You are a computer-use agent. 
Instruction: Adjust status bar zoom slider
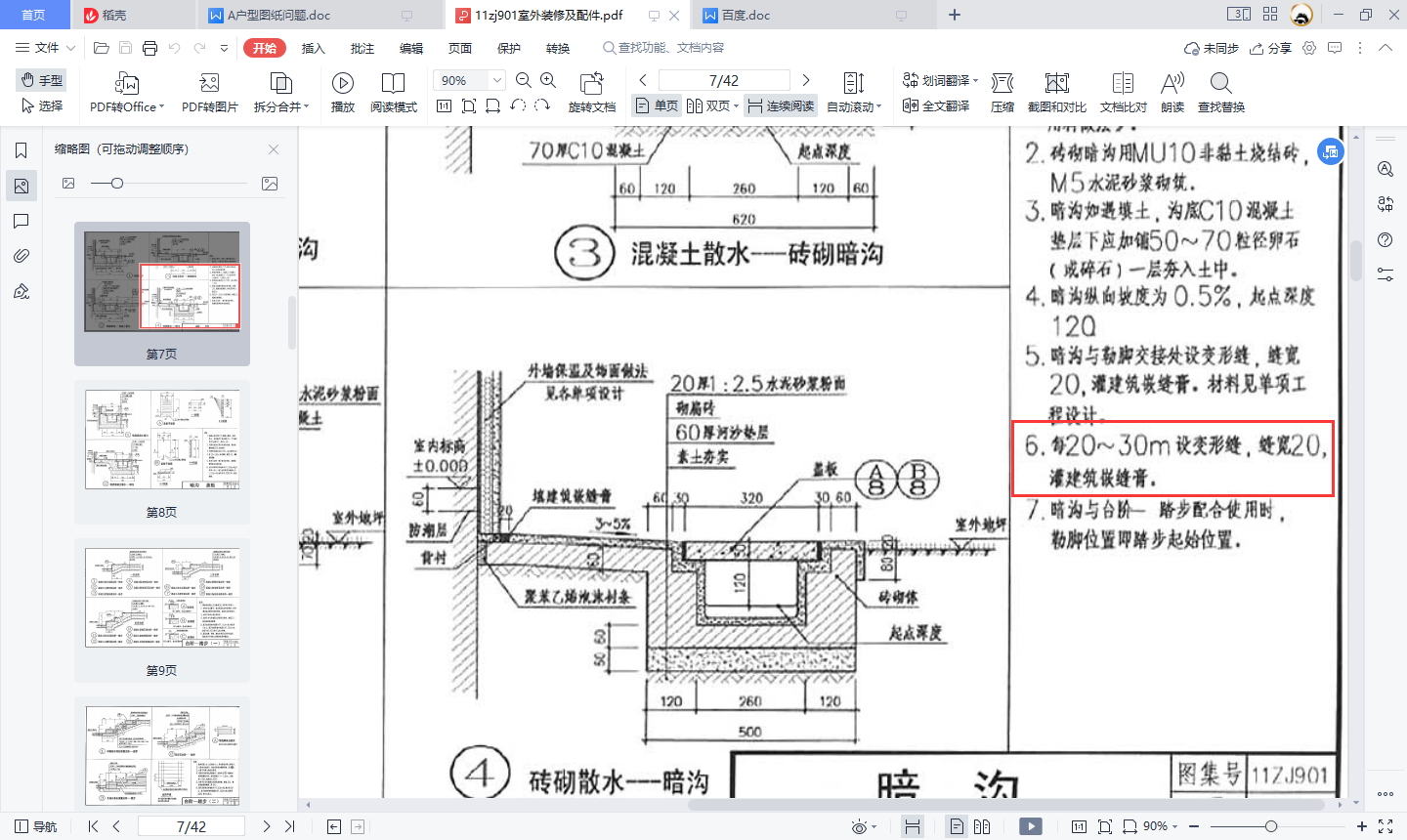(1270, 826)
